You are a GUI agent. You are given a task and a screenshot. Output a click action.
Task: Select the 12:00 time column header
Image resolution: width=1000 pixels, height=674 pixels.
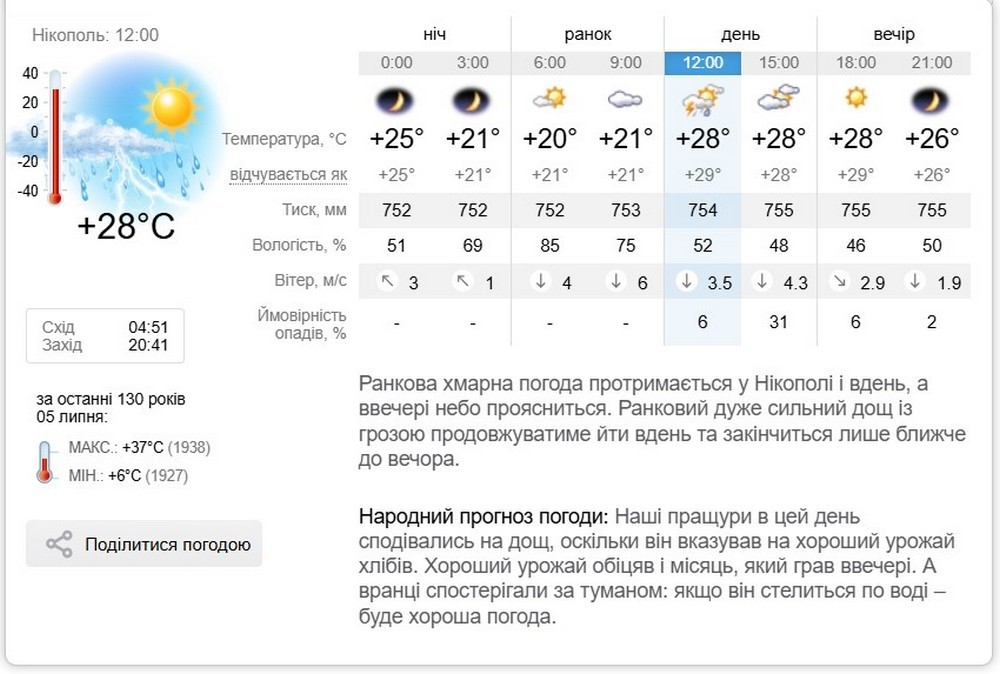(703, 63)
